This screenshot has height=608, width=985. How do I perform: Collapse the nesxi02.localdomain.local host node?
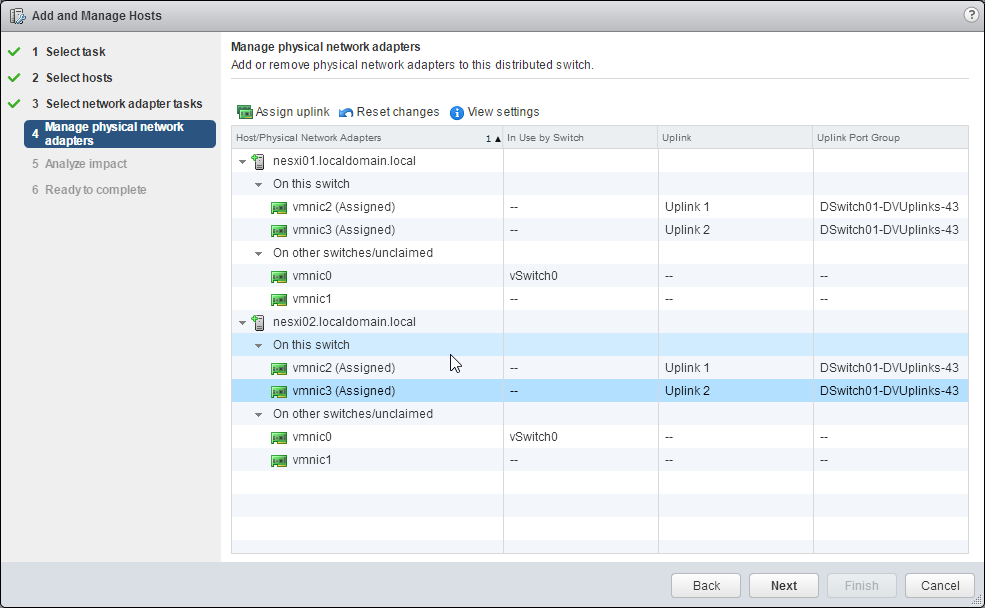point(243,322)
